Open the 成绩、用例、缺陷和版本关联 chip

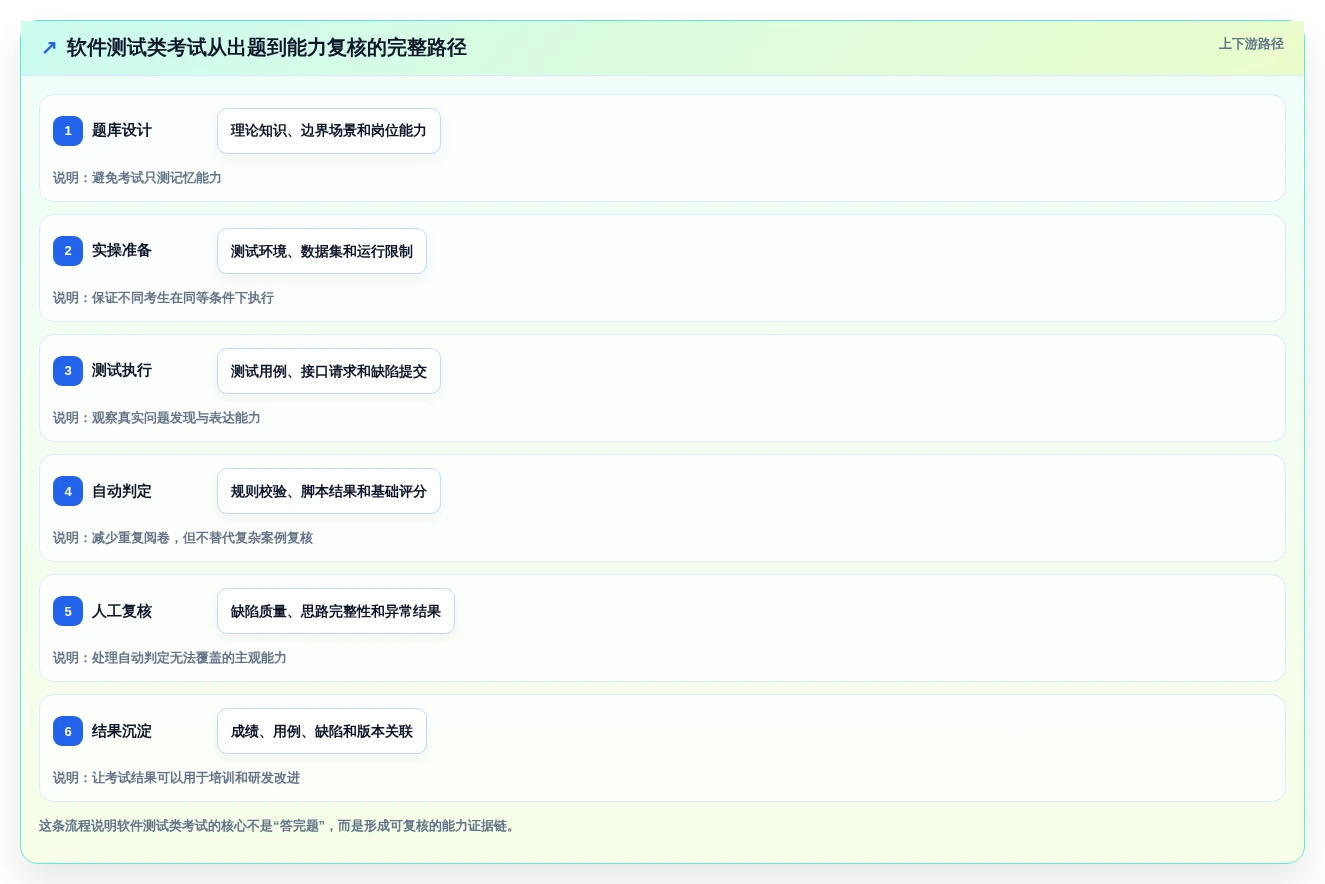pyautogui.click(x=322, y=731)
